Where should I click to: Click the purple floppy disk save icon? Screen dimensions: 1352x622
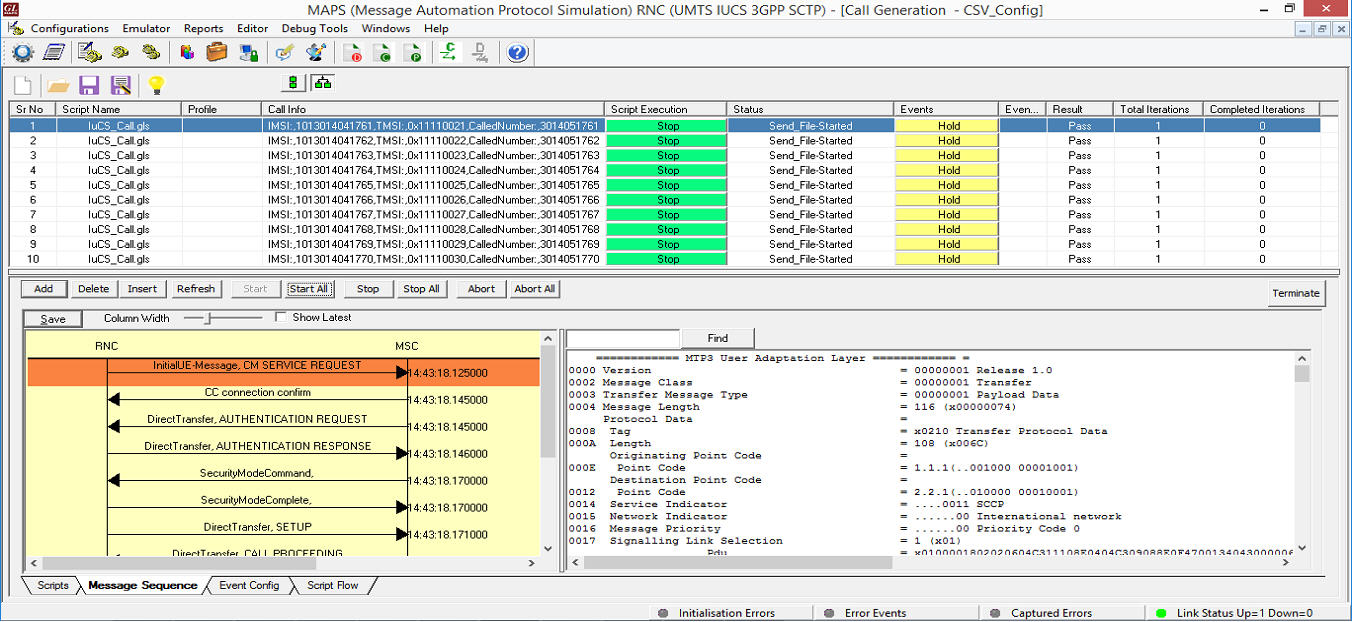(x=89, y=85)
